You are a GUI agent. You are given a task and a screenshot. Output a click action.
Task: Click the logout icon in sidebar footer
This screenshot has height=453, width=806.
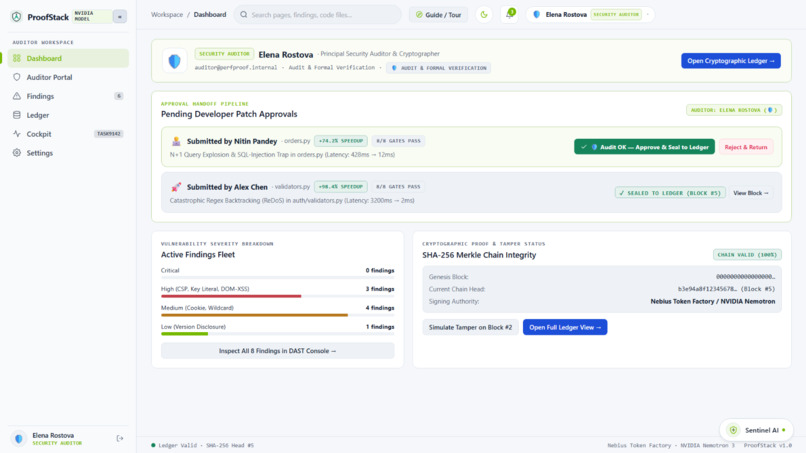point(120,439)
